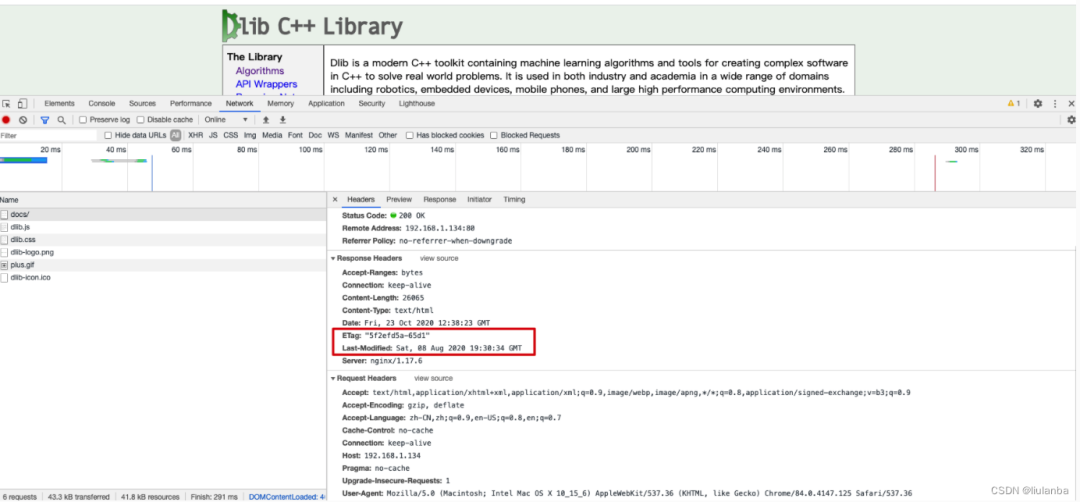
Task: Open the Algorithms link on the page
Action: tap(260, 71)
